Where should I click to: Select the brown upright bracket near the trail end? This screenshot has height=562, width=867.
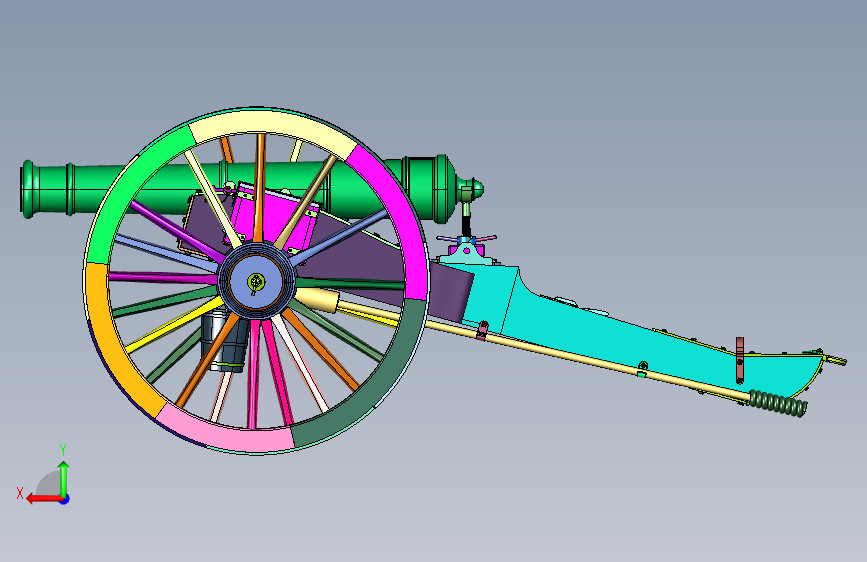pyautogui.click(x=740, y=360)
